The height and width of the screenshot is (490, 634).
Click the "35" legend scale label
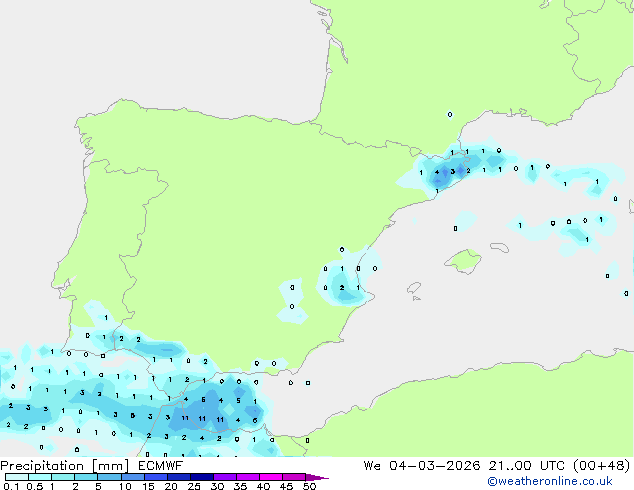tap(240, 486)
